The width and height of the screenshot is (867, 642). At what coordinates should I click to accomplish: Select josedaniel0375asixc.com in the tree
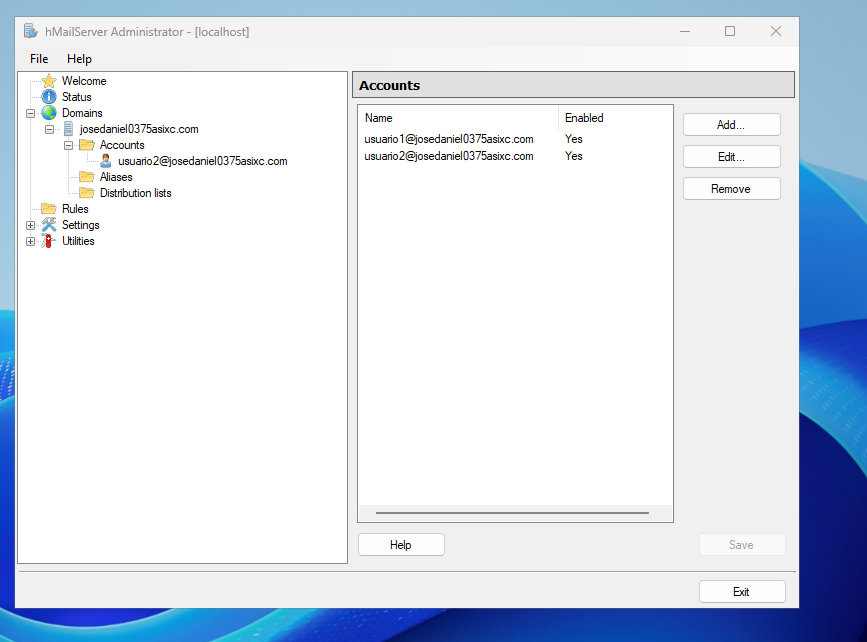[x=139, y=129]
